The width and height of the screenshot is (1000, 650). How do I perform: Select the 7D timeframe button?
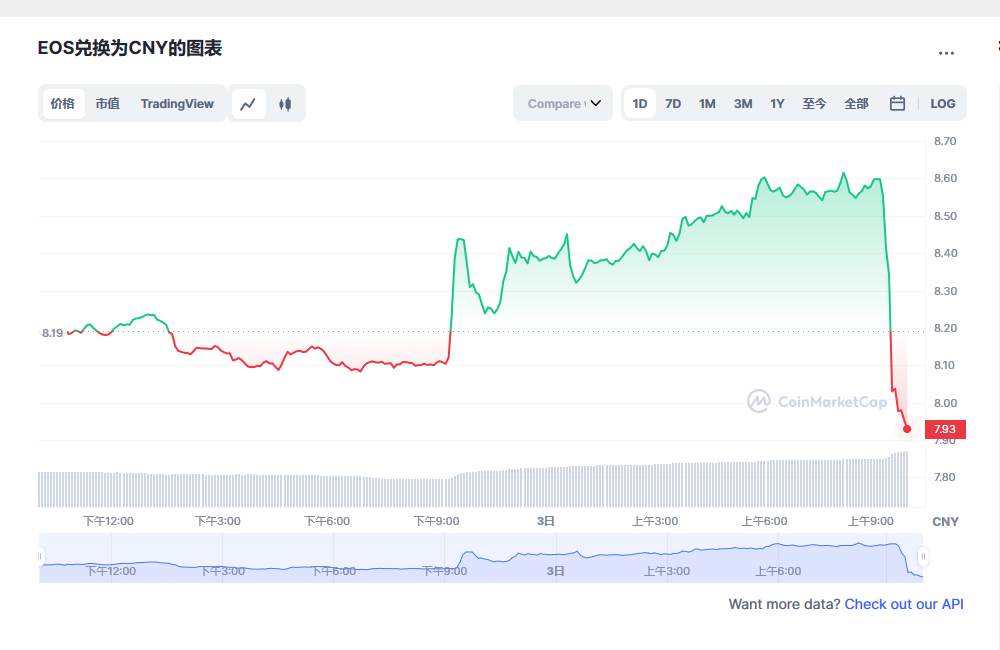(673, 103)
